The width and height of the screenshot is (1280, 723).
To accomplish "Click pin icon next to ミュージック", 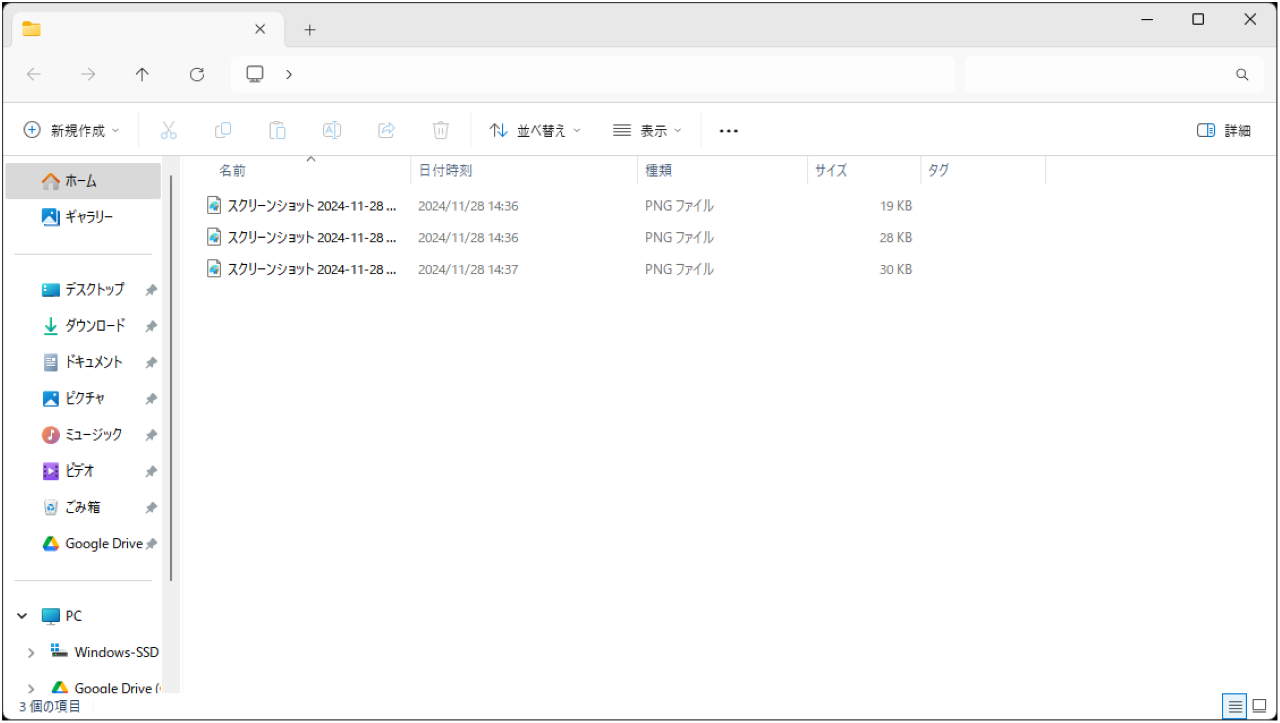I will 151,435.
